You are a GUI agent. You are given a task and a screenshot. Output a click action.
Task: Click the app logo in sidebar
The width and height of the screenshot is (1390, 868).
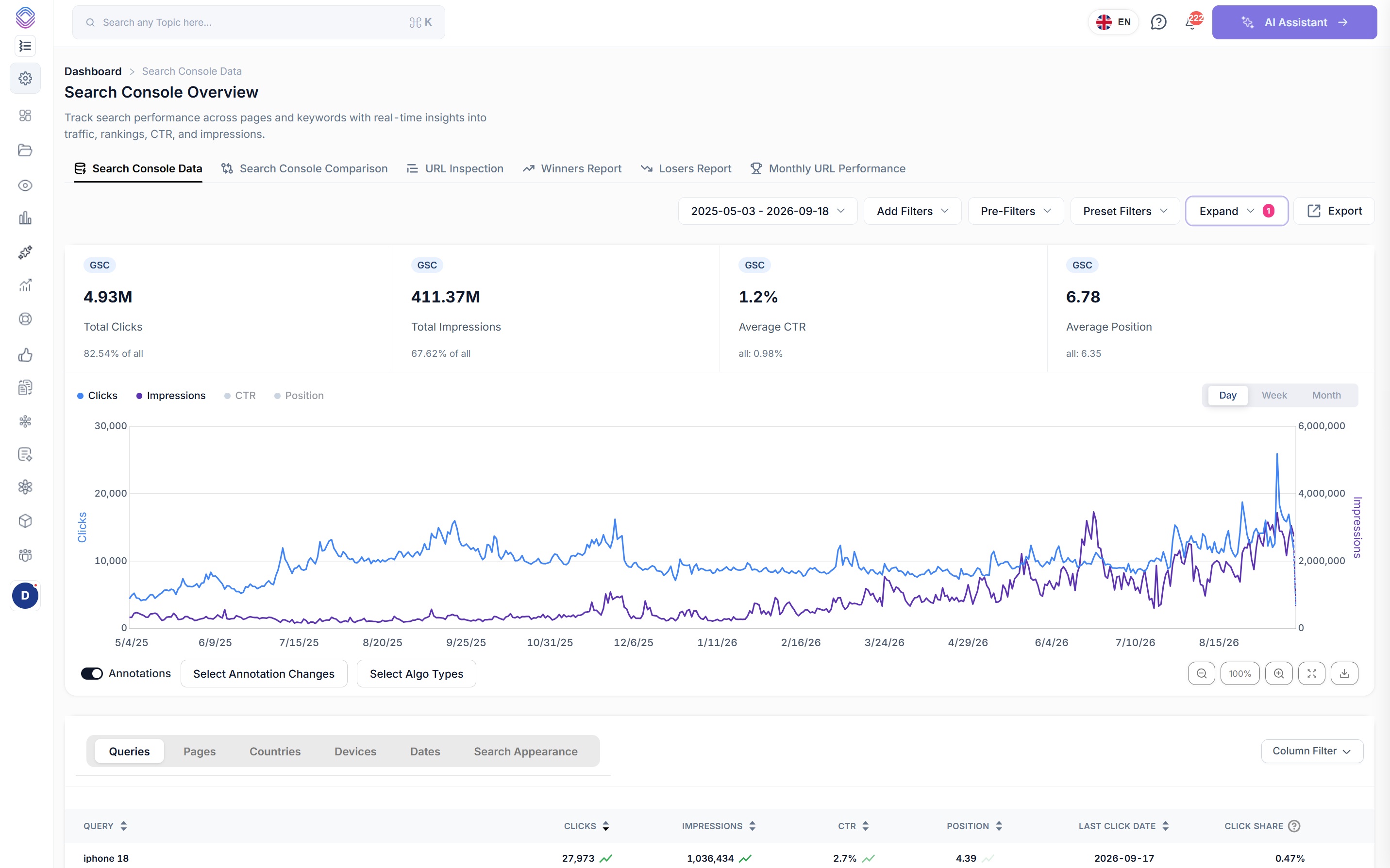pyautogui.click(x=25, y=17)
